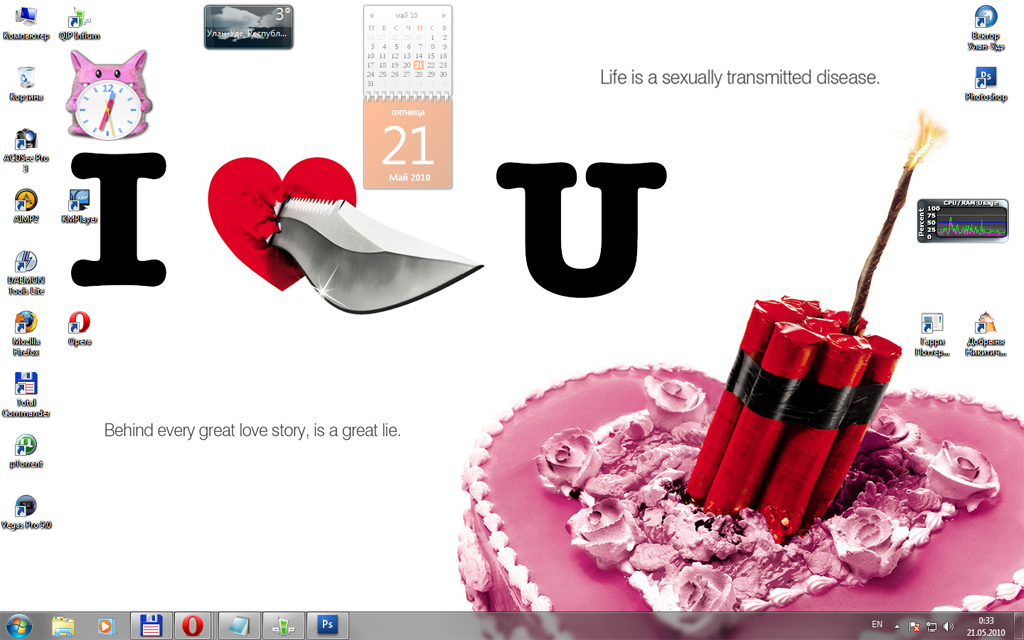Select the Total Commander desktop shortcut
The height and width of the screenshot is (640, 1024).
26,385
